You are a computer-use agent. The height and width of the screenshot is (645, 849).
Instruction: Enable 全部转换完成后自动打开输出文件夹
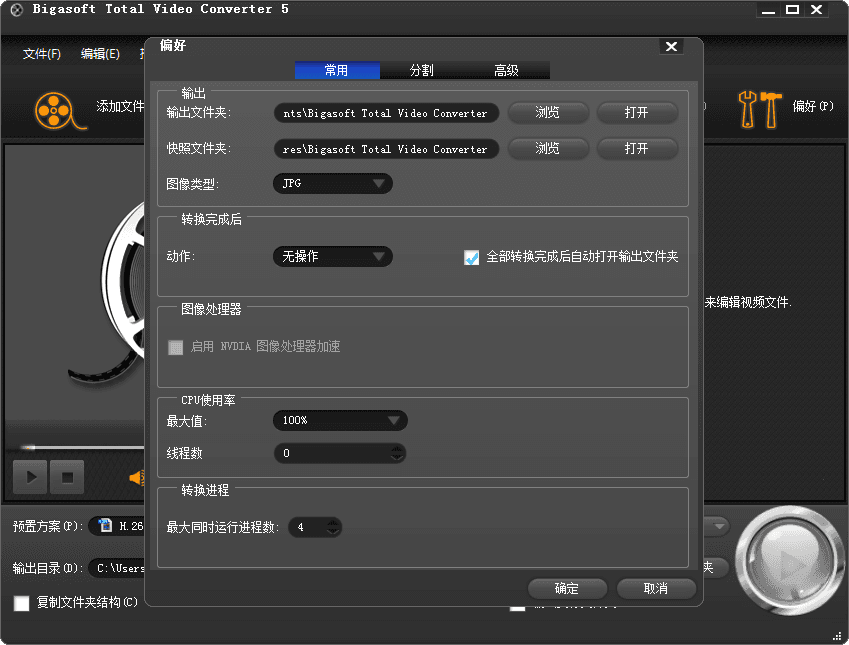point(471,257)
